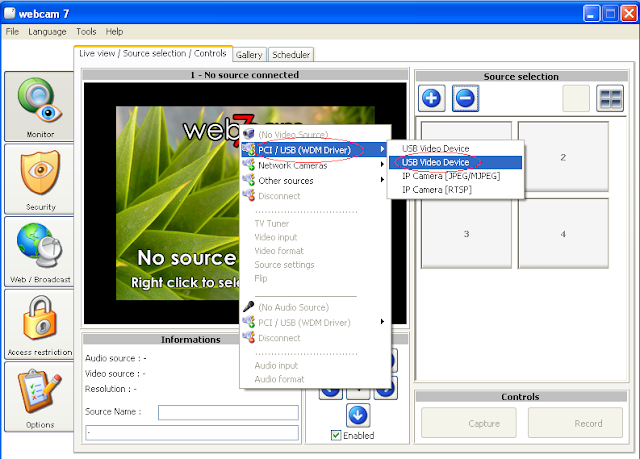
Task: Switch to the Gallery tab
Action: (249, 55)
